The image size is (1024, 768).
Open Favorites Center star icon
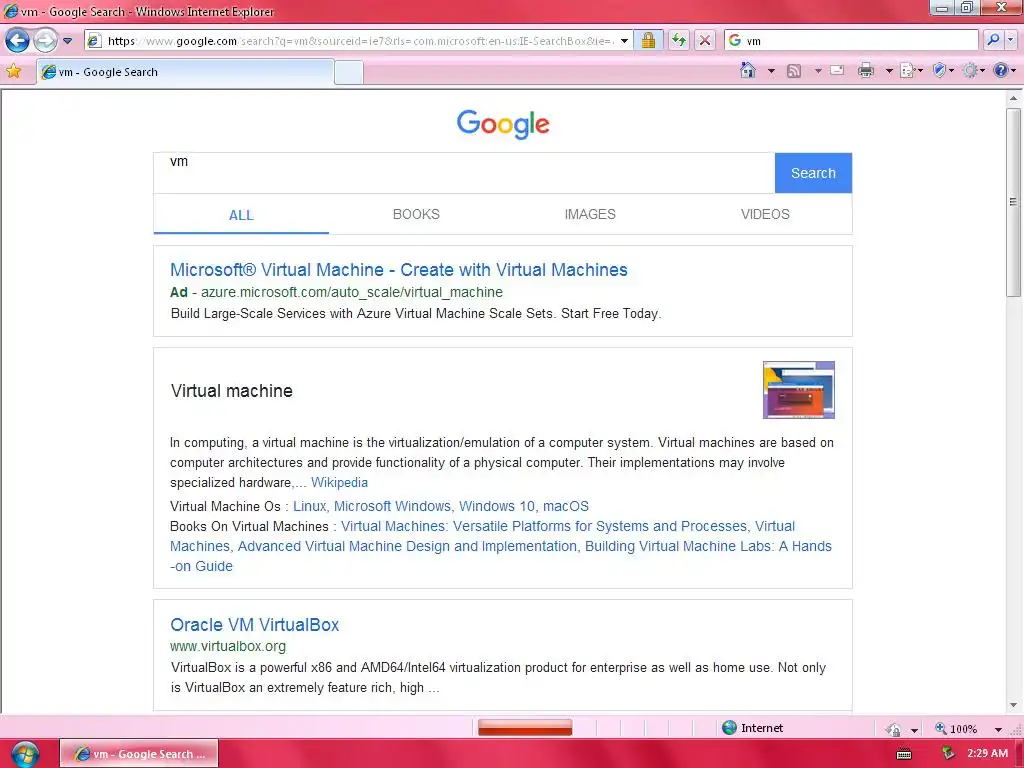[x=14, y=71]
